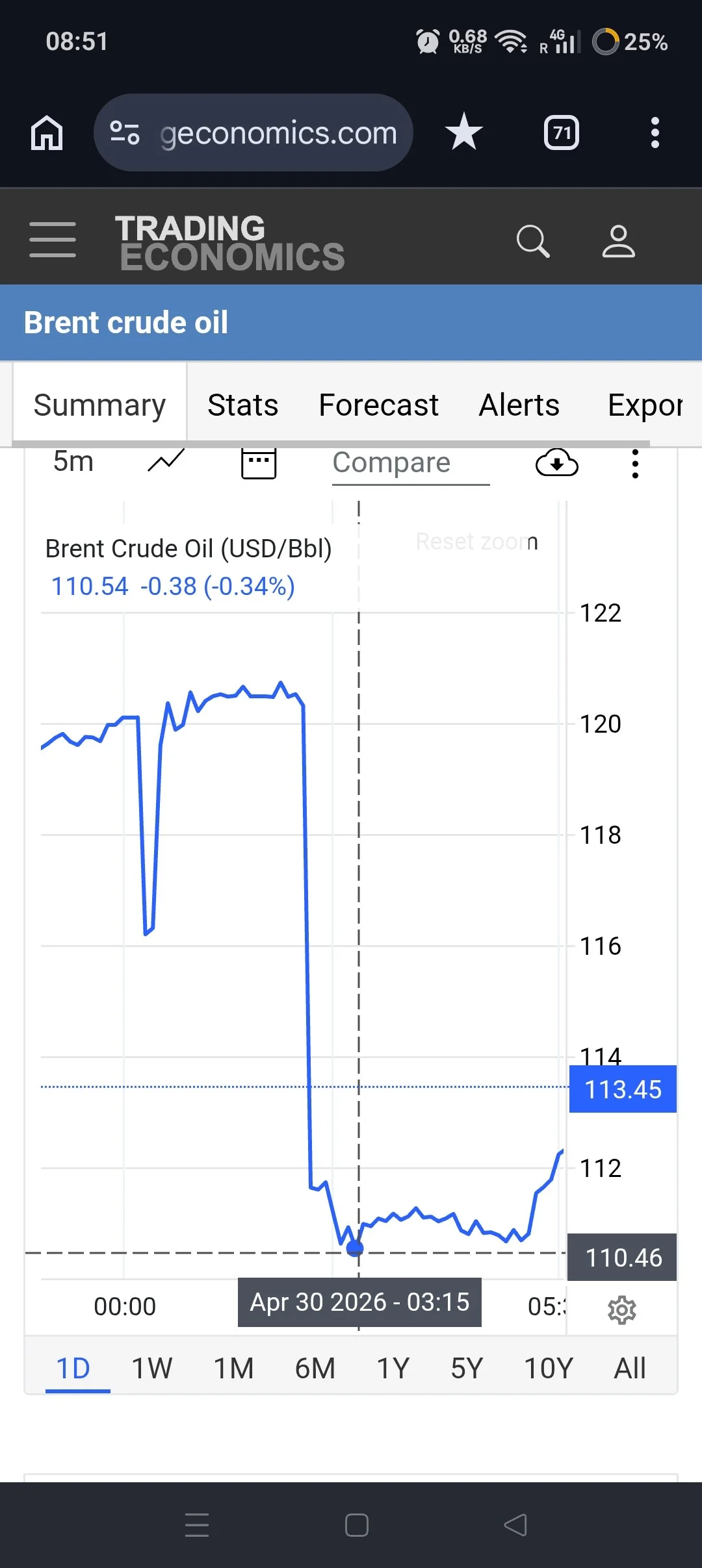This screenshot has height=1568, width=702.
Task: Bookmark page with the star icon
Action: tap(463, 132)
